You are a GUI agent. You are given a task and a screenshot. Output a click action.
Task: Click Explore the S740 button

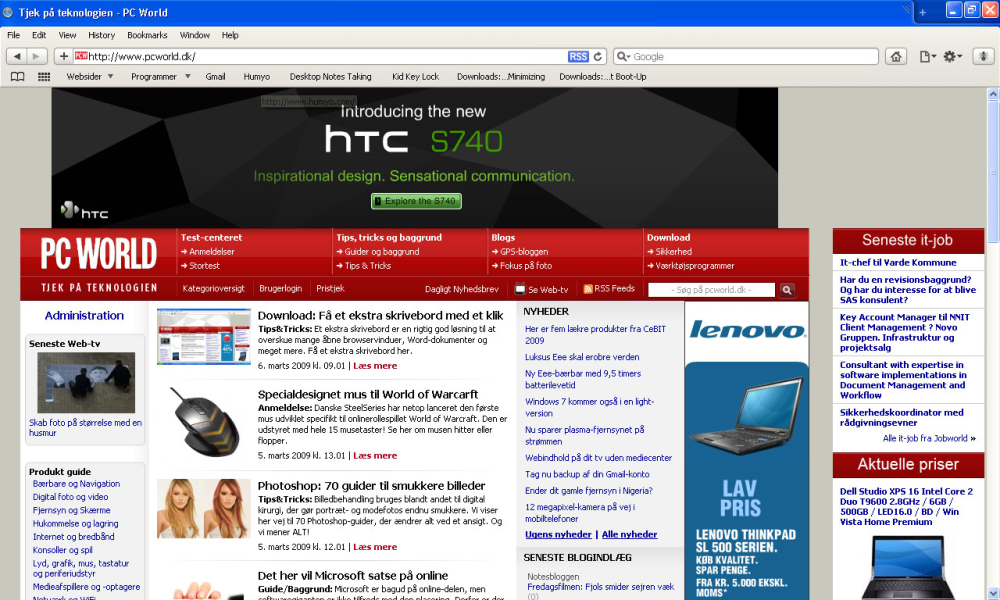pyautogui.click(x=416, y=201)
